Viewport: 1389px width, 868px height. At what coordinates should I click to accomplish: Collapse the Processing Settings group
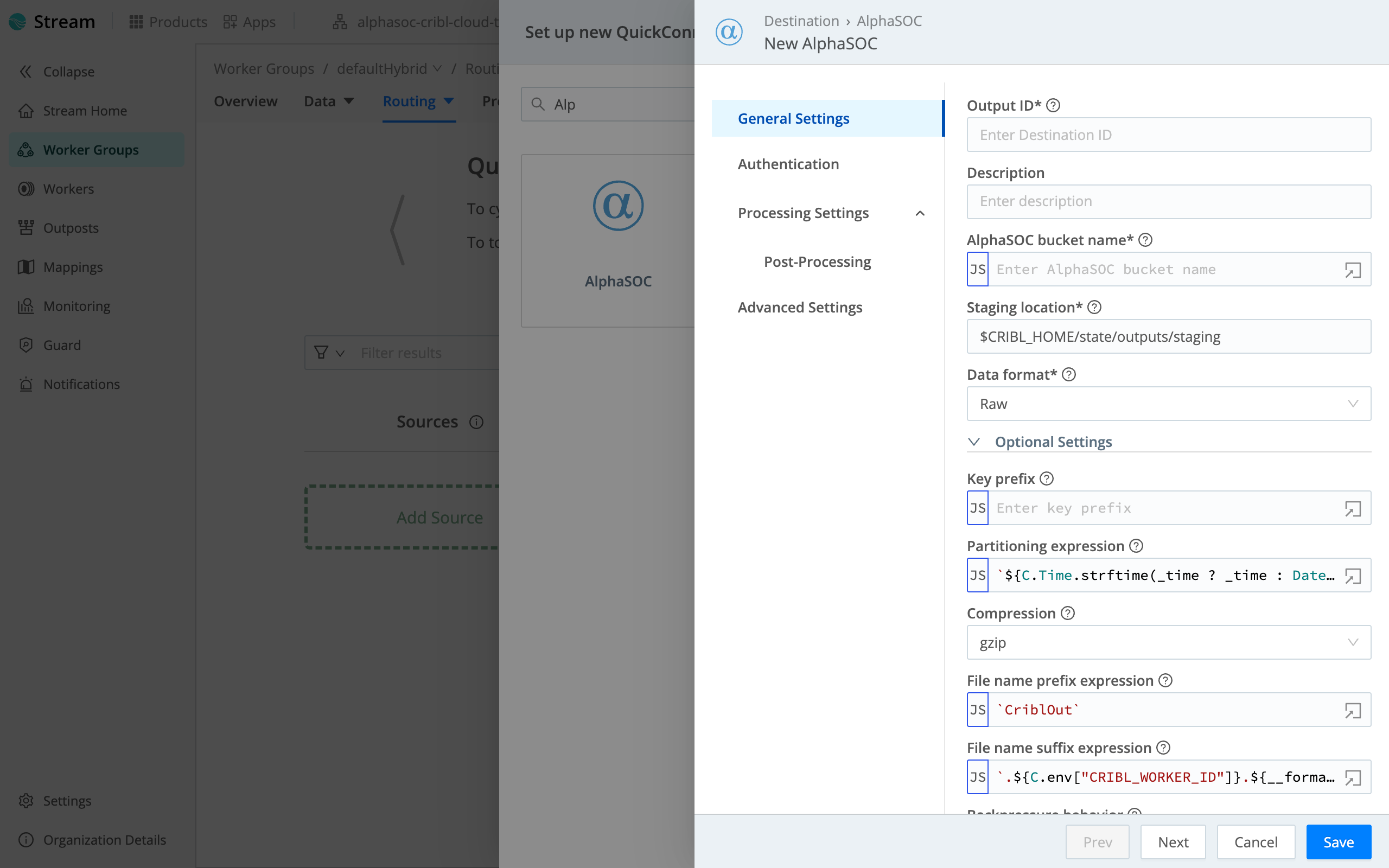coord(920,213)
